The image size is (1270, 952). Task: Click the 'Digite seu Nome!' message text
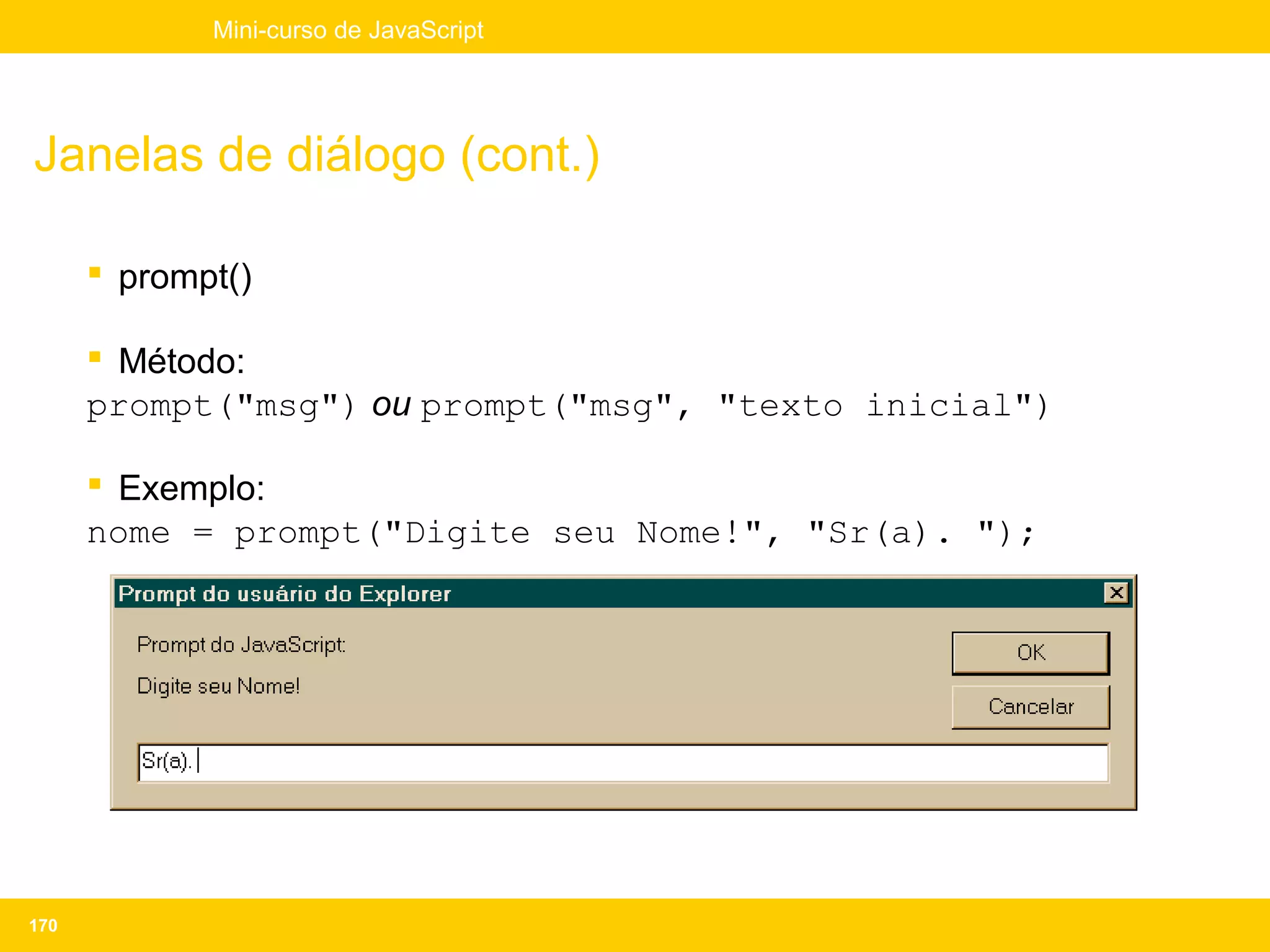click(218, 686)
